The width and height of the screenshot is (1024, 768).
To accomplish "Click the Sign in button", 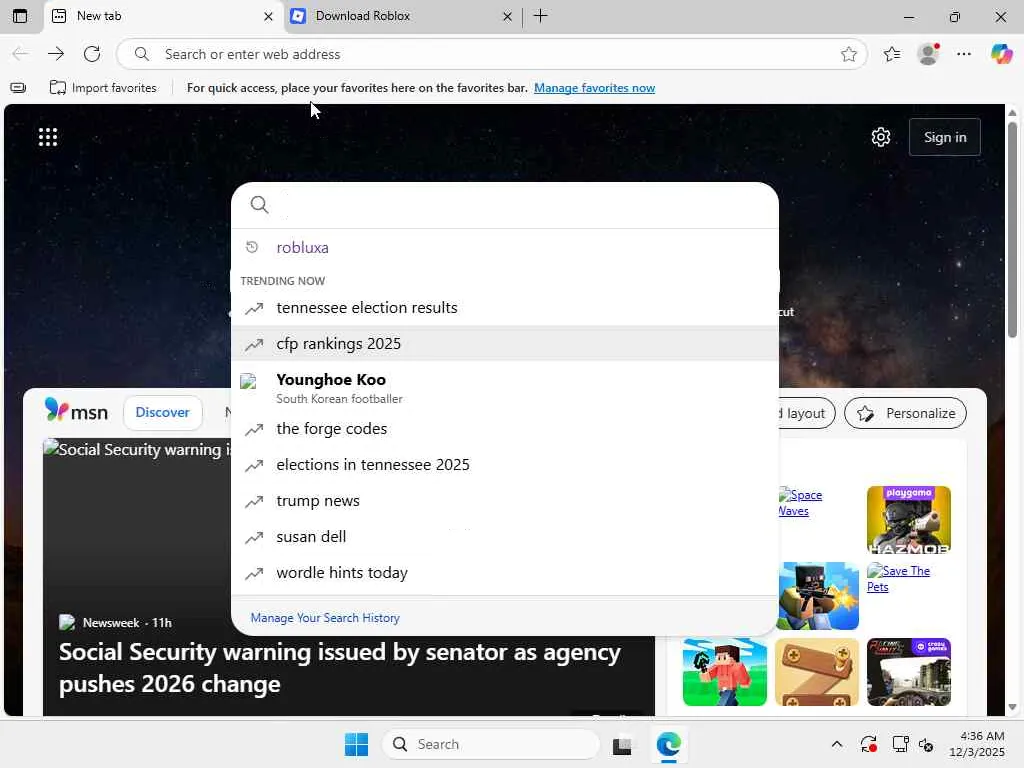I will pos(944,137).
